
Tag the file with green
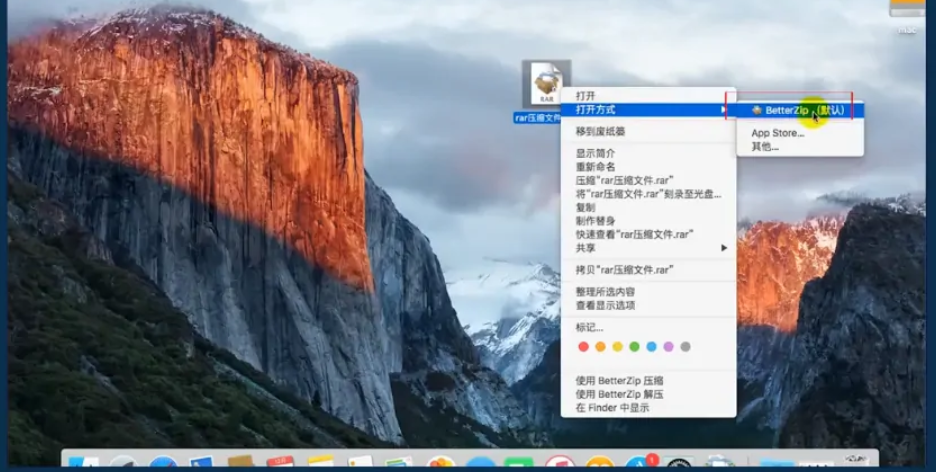(x=634, y=347)
